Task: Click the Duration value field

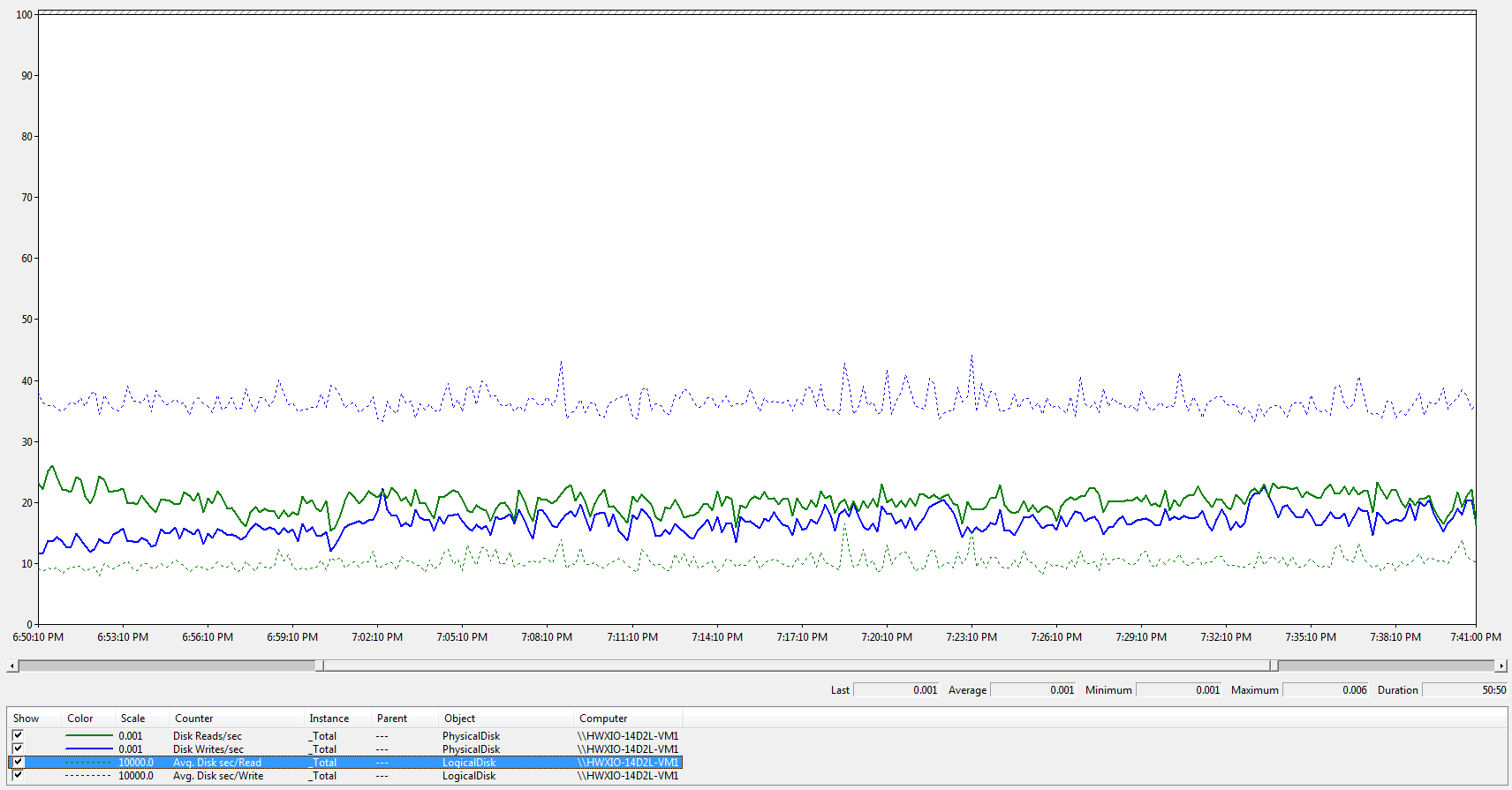Action: [x=1464, y=690]
